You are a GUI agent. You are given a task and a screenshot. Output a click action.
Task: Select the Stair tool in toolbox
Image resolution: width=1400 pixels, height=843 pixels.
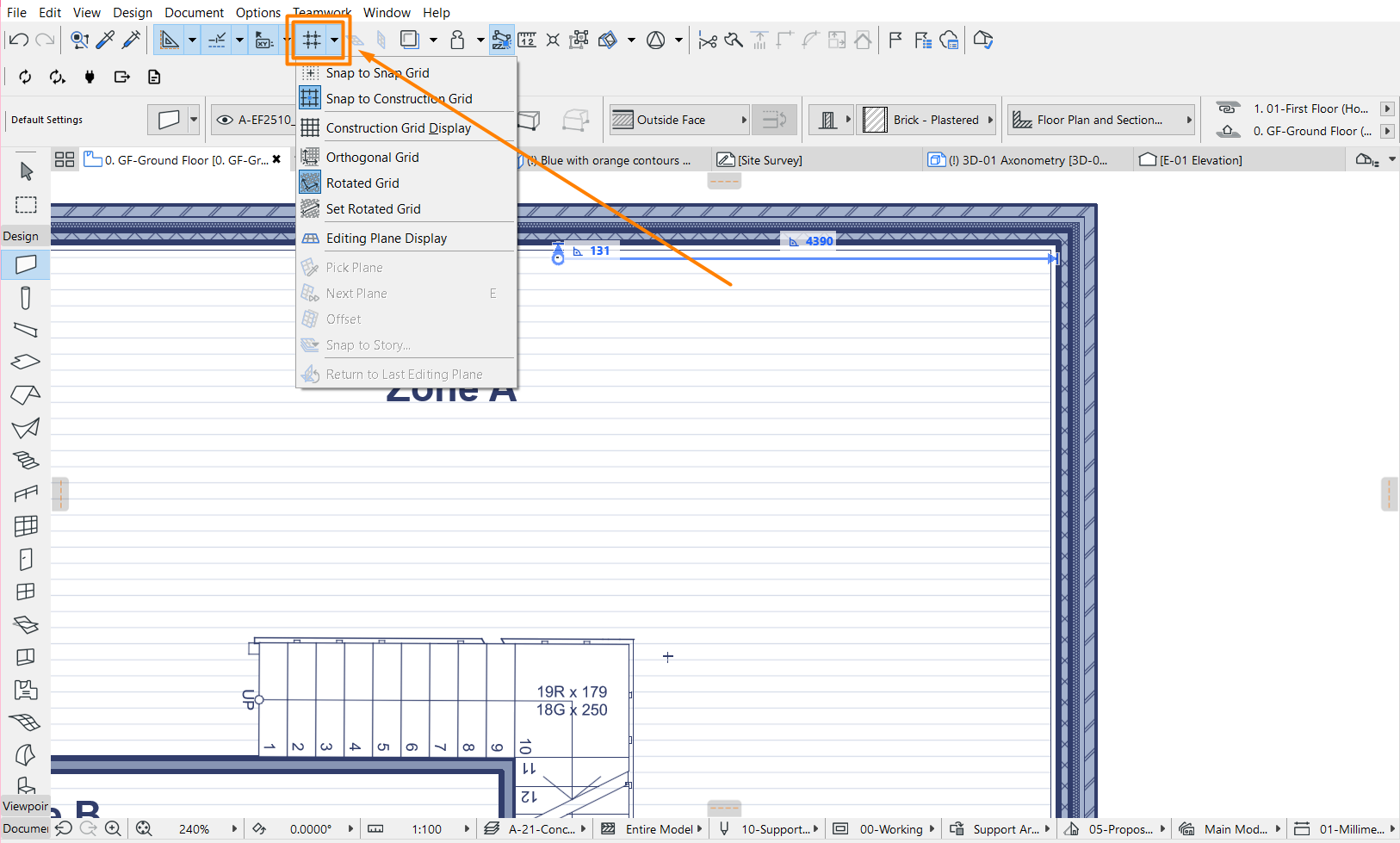(26, 461)
